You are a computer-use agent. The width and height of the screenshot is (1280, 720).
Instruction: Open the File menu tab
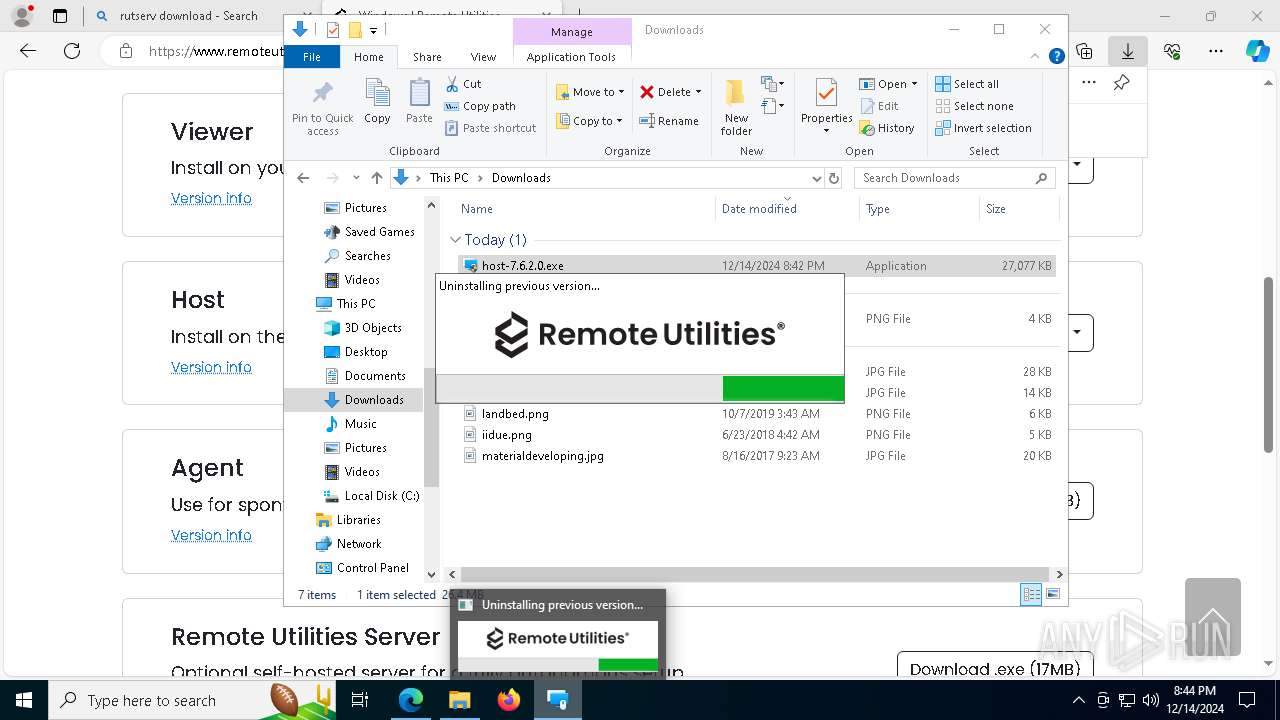312,57
